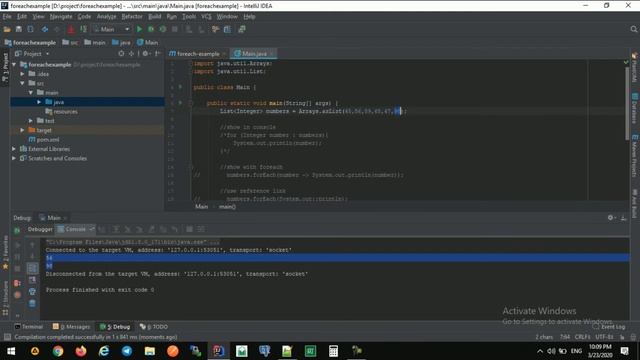
Task: Click Evaluate Expression calculator icon
Action: (189, 229)
